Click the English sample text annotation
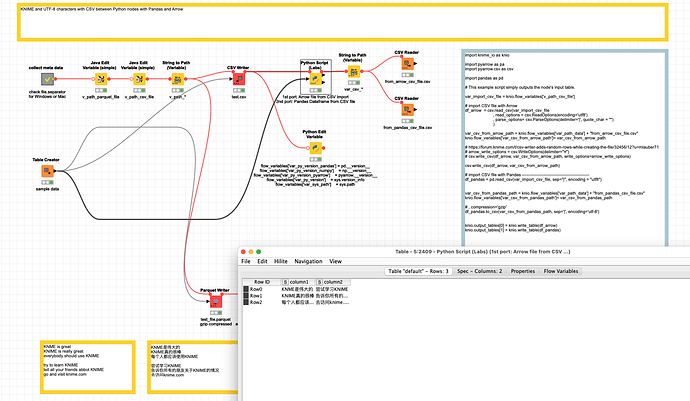The height and width of the screenshot is (401, 690). (x=88, y=367)
